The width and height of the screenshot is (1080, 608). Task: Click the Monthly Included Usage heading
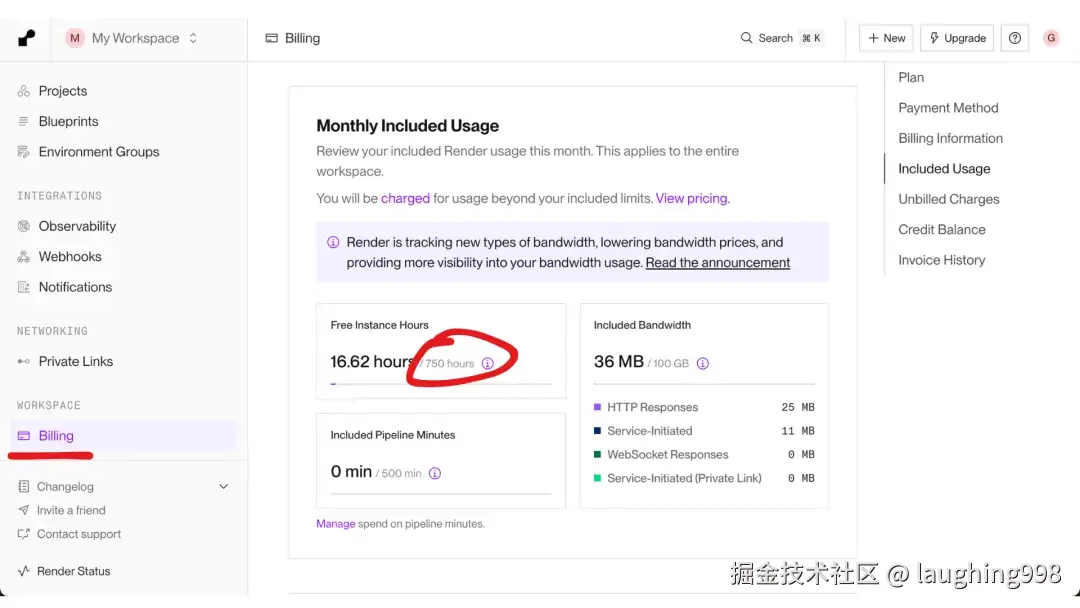pyautogui.click(x=407, y=125)
